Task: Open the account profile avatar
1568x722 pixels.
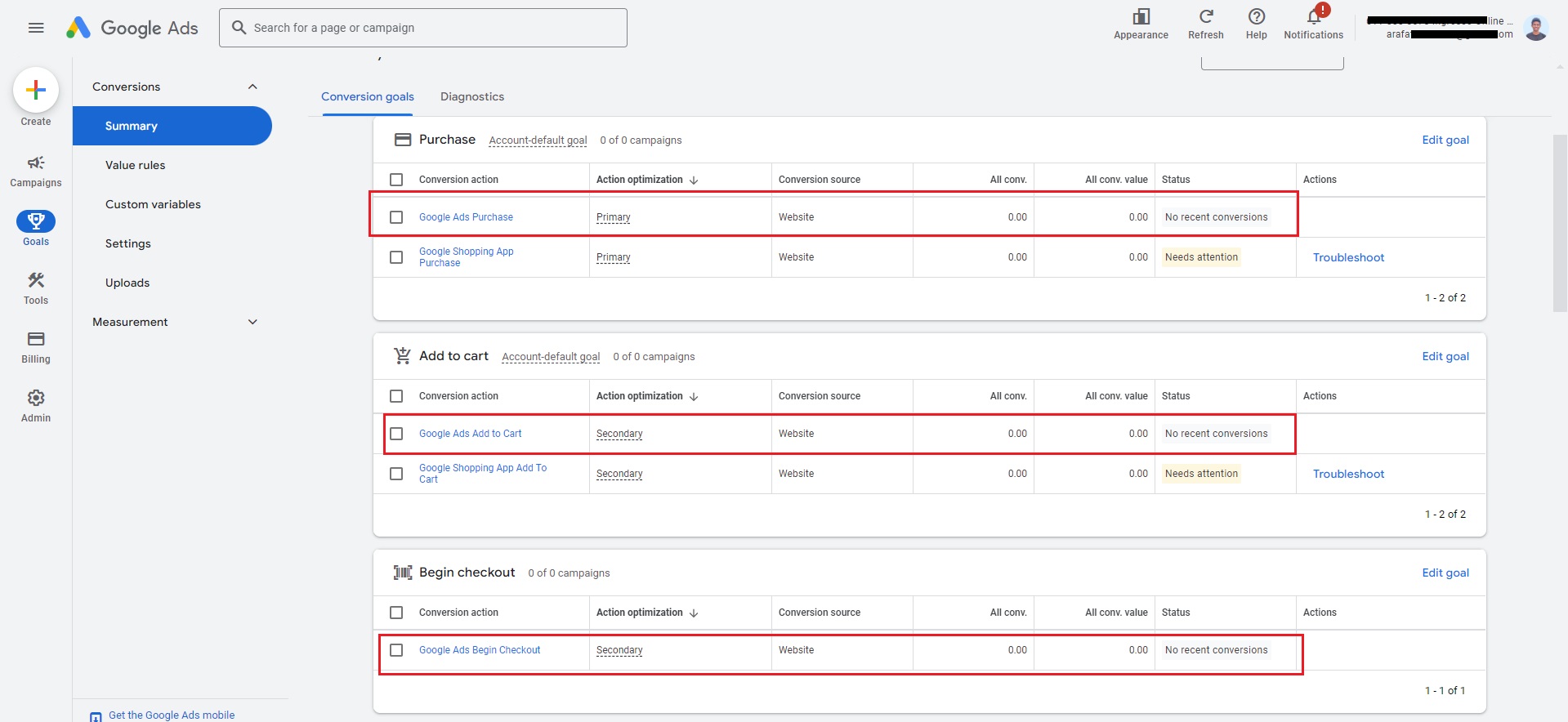Action: [x=1535, y=28]
